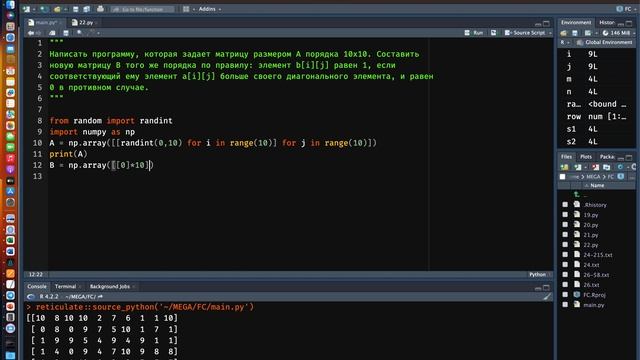Expand Import Dataset dropdown arrow
This screenshot has width=640, height=360.
596,33
